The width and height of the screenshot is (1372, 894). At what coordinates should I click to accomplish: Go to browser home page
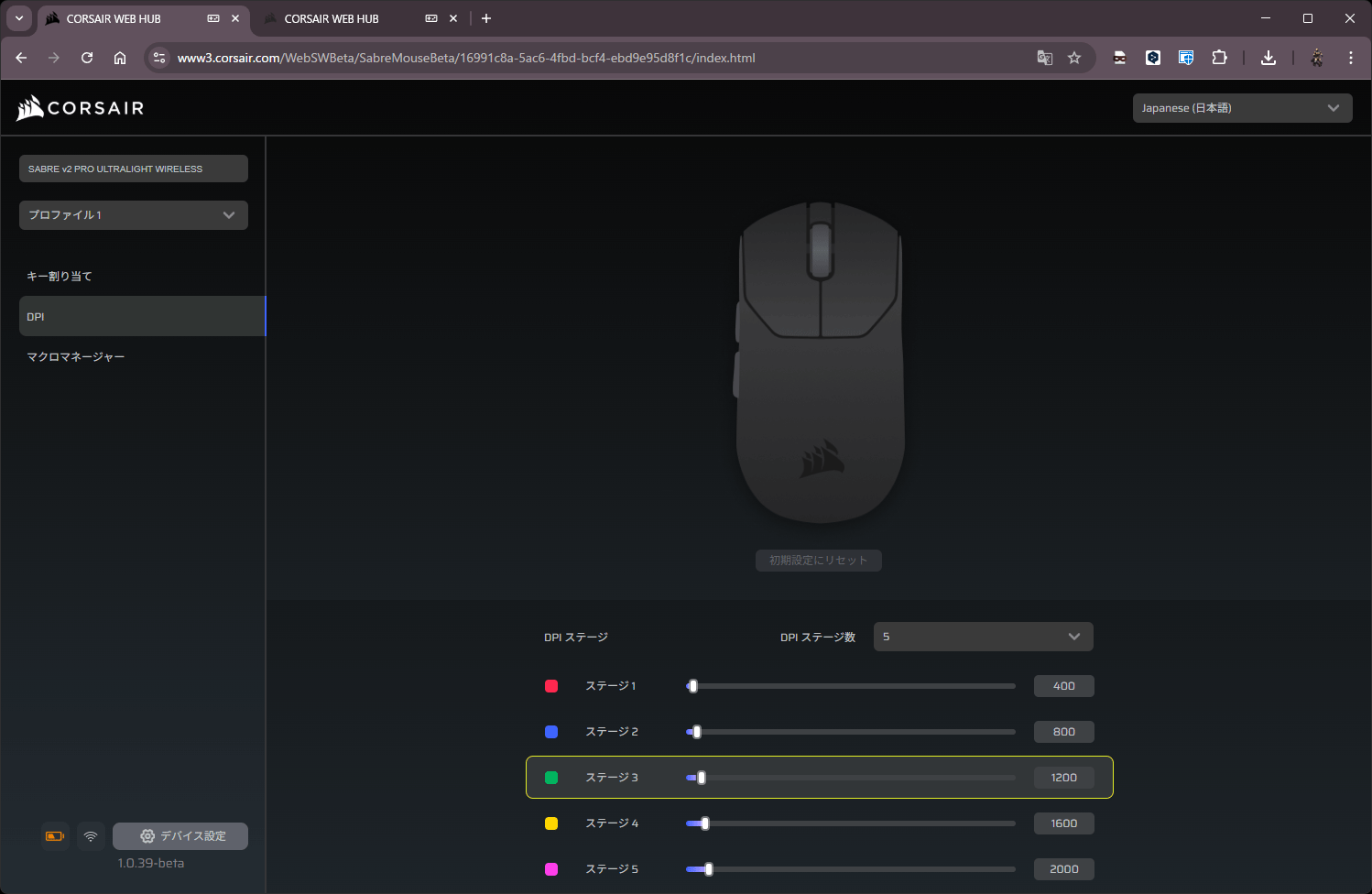coord(120,58)
